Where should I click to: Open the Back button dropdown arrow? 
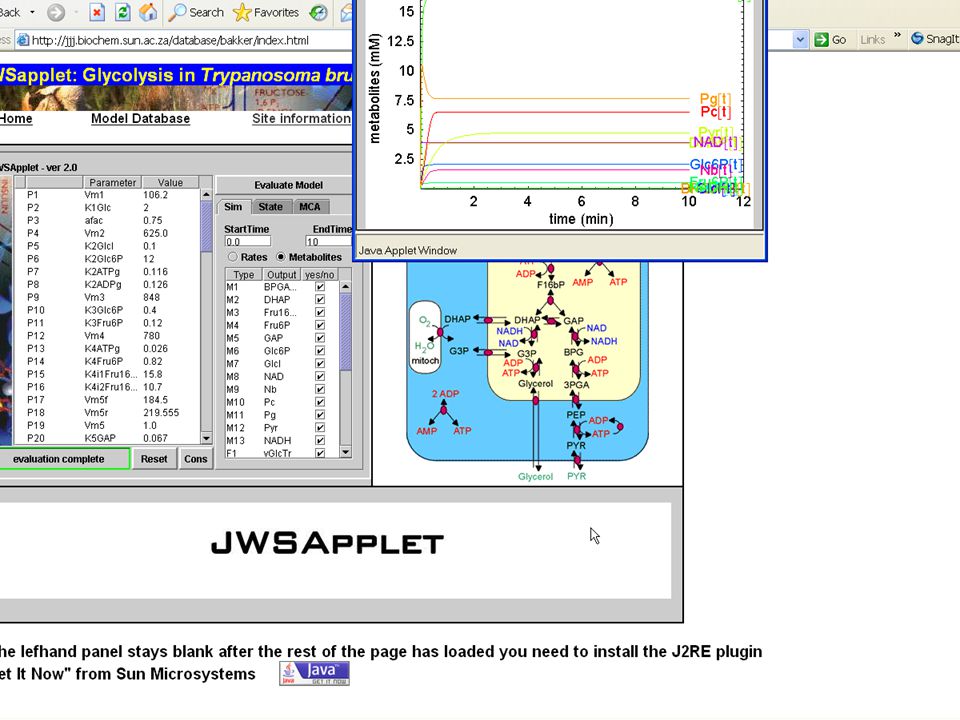click(x=32, y=12)
